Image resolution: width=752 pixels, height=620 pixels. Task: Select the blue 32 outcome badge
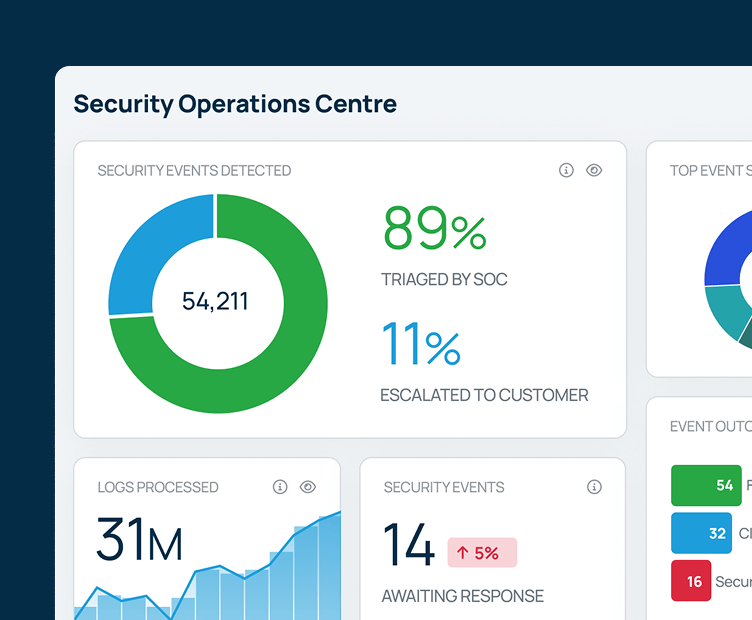tap(706, 533)
